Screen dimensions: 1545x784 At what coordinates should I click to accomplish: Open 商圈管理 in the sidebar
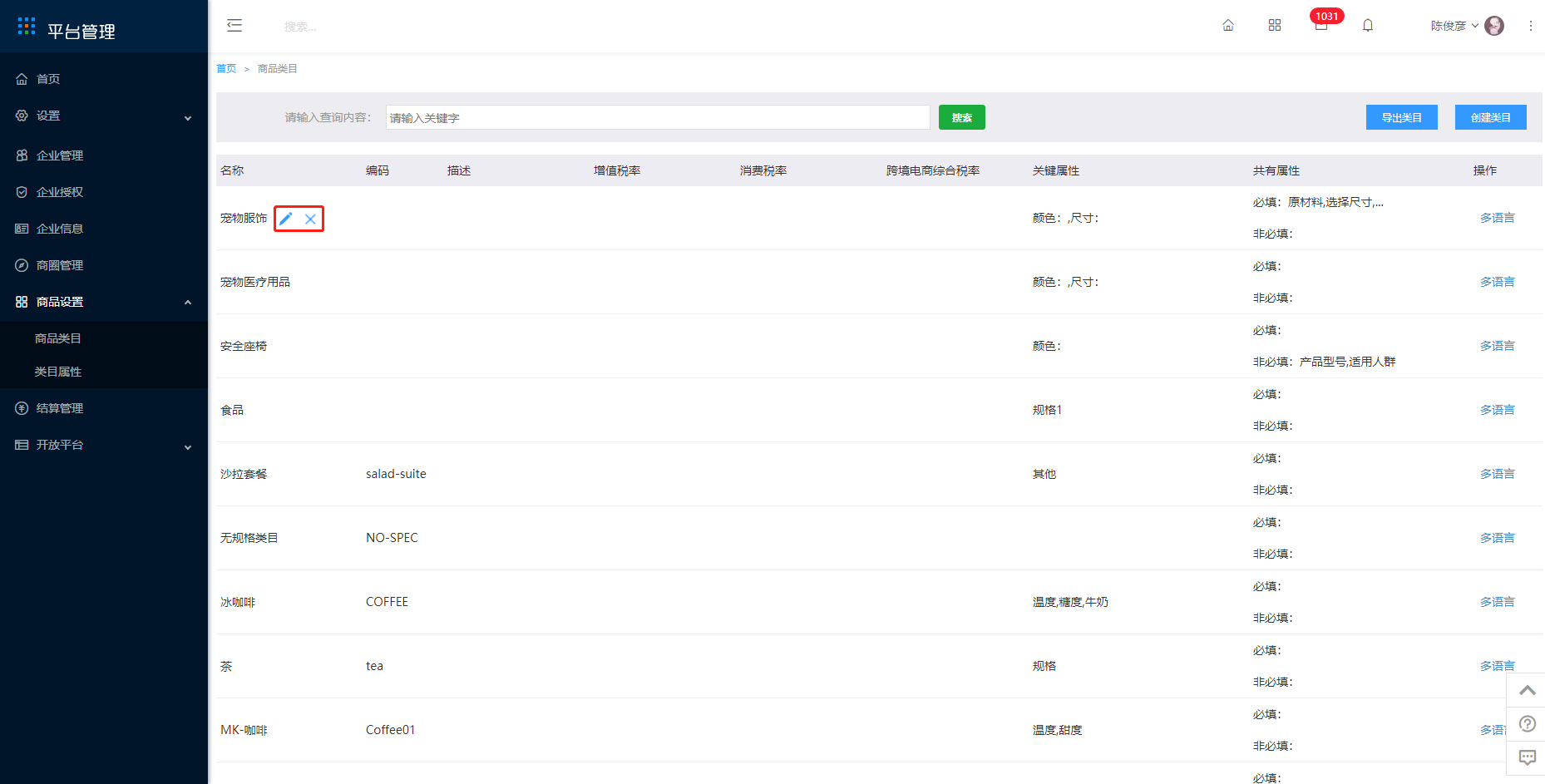[x=104, y=265]
